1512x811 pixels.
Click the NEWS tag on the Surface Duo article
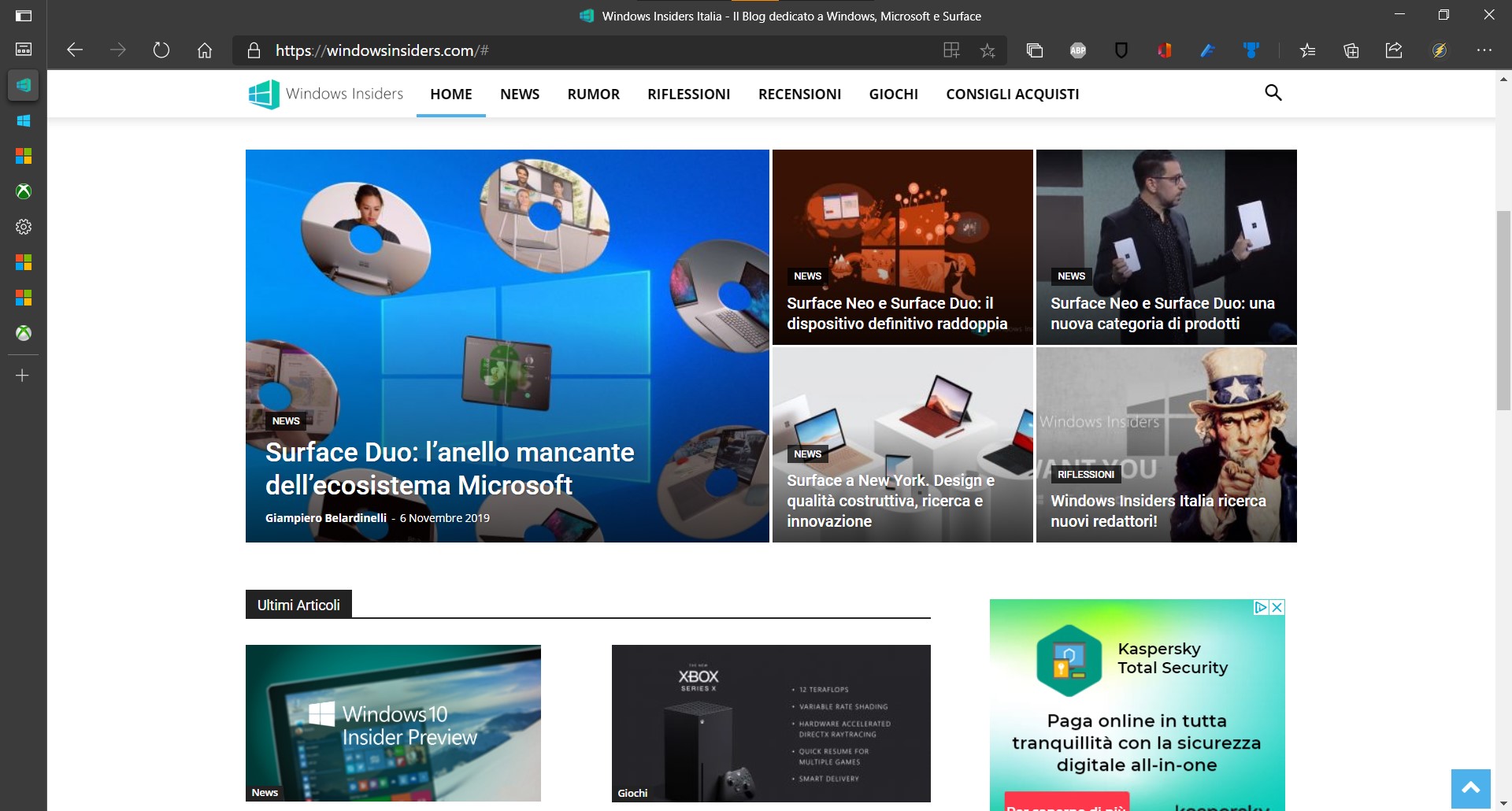286,420
